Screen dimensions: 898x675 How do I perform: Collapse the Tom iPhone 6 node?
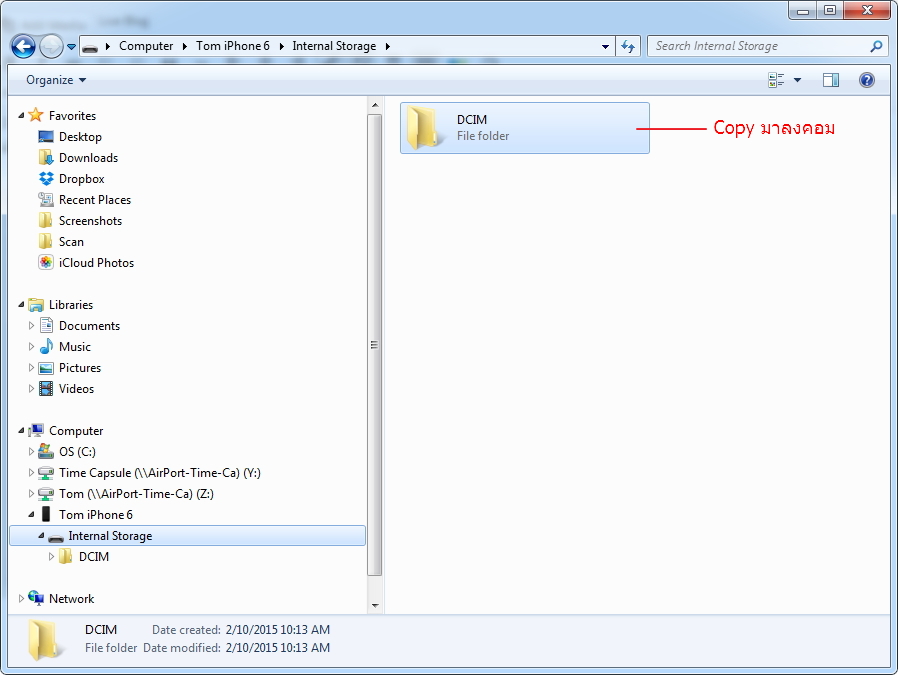[x=31, y=515]
